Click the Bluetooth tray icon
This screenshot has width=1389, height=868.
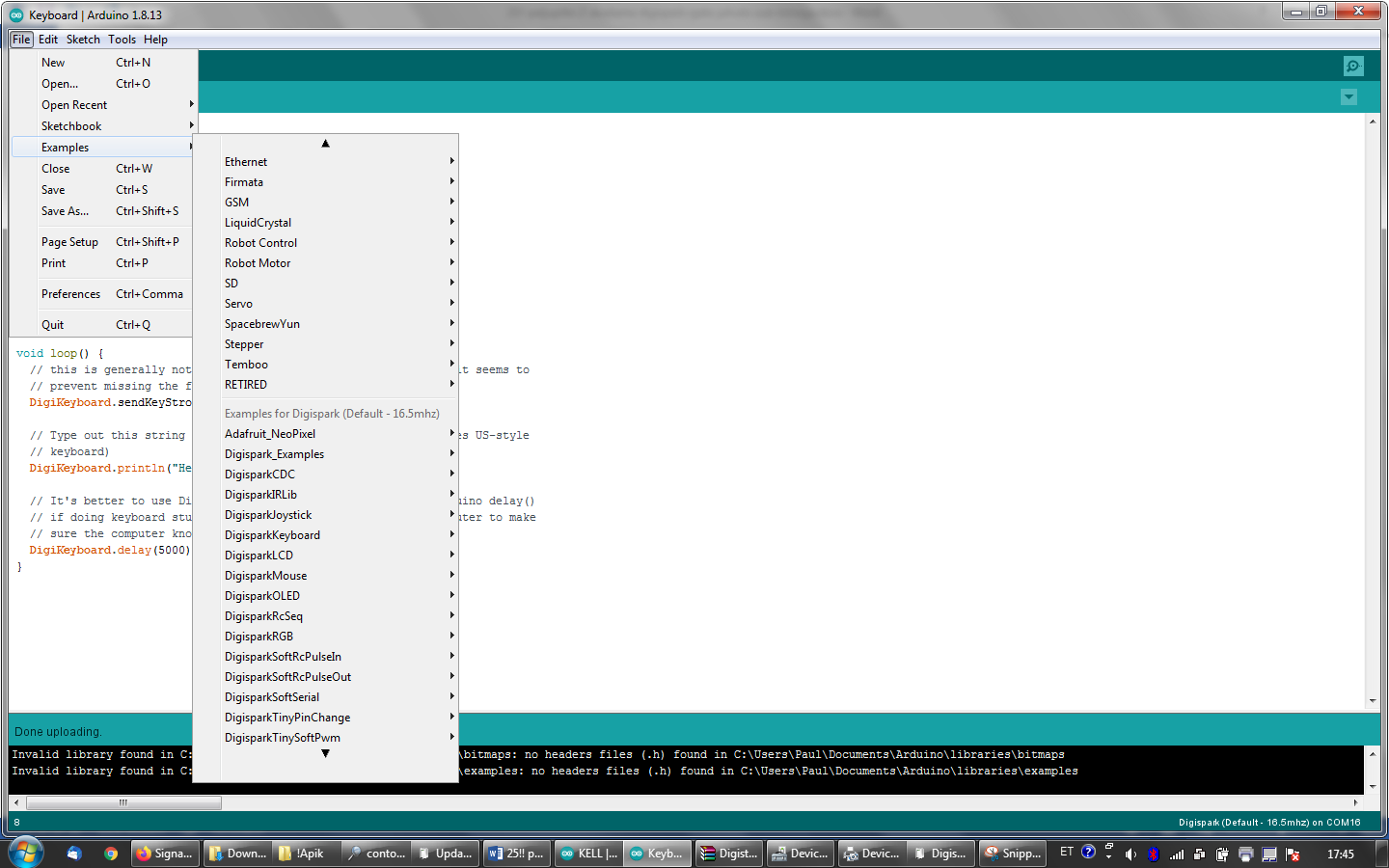click(1153, 854)
